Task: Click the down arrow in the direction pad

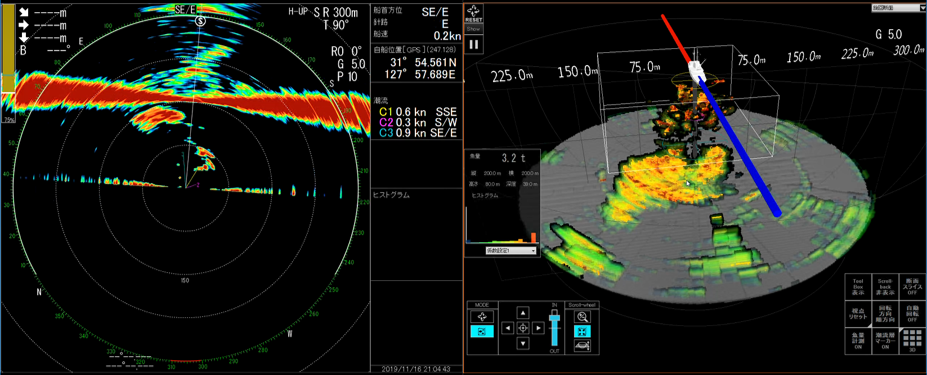Action: (x=523, y=343)
